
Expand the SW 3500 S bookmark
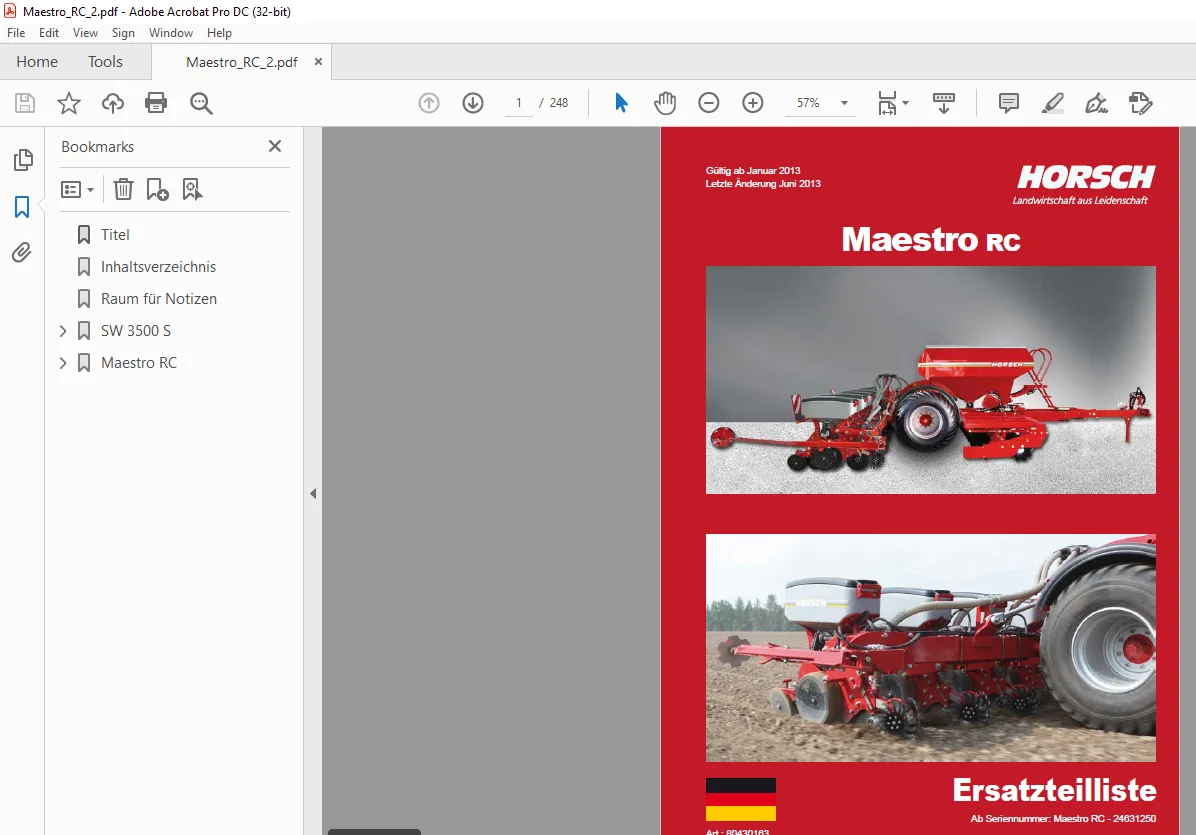coord(63,331)
